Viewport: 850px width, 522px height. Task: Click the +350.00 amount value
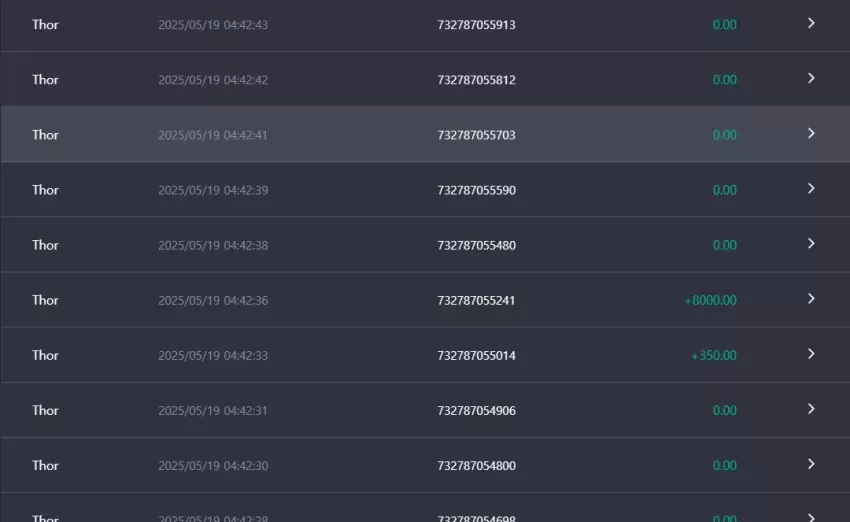(714, 356)
